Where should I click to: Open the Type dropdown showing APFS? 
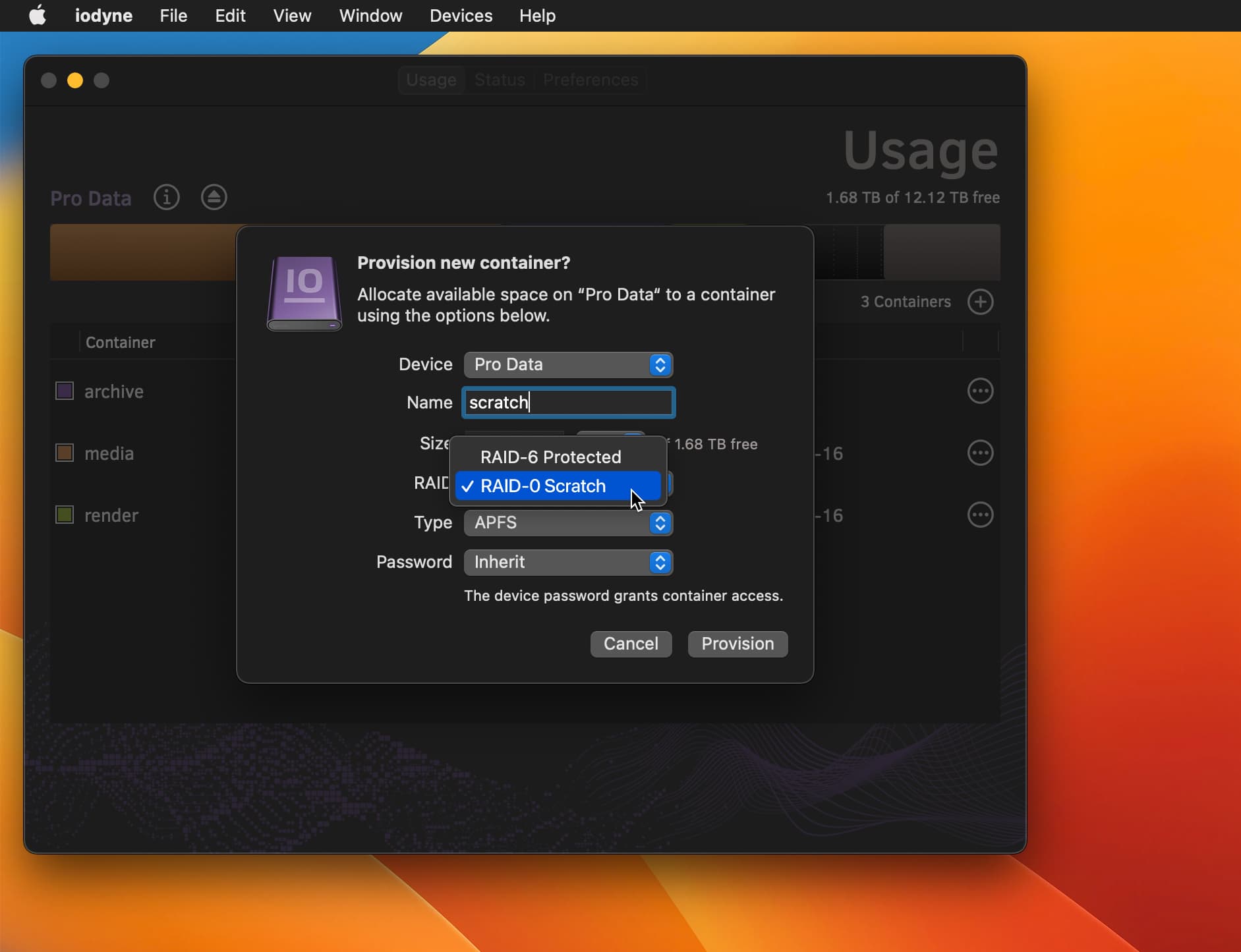click(x=568, y=522)
